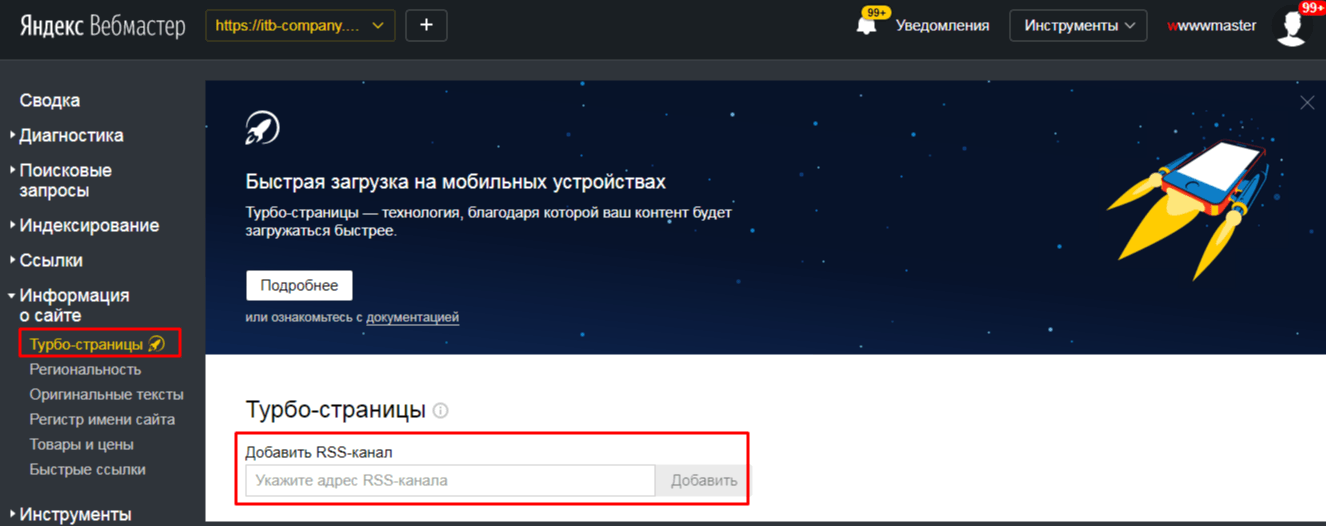Click the rocket icon in banner
This screenshot has height=526, width=1326.
coord(262,127)
